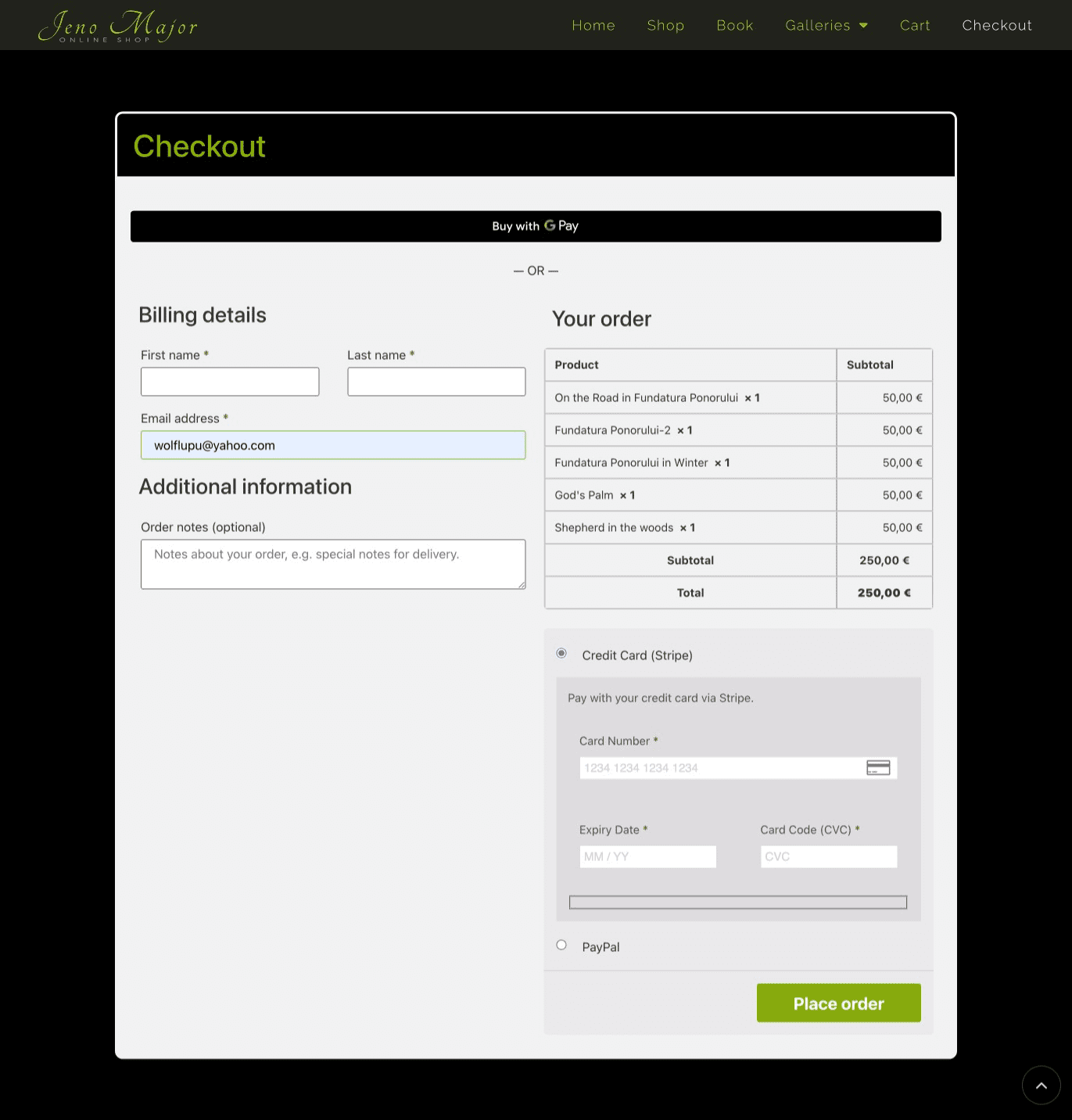Click the Jeno Major shop logo

118,26
